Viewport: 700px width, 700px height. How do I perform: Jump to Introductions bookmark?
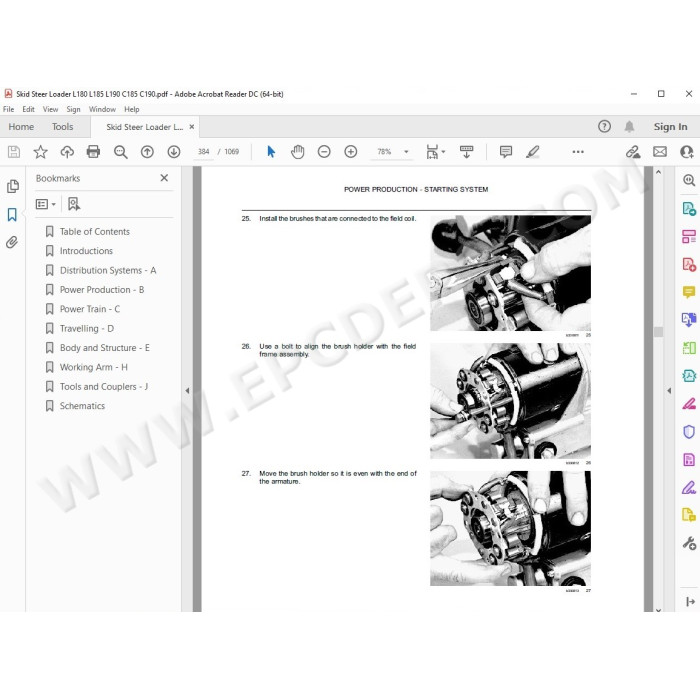coord(86,251)
